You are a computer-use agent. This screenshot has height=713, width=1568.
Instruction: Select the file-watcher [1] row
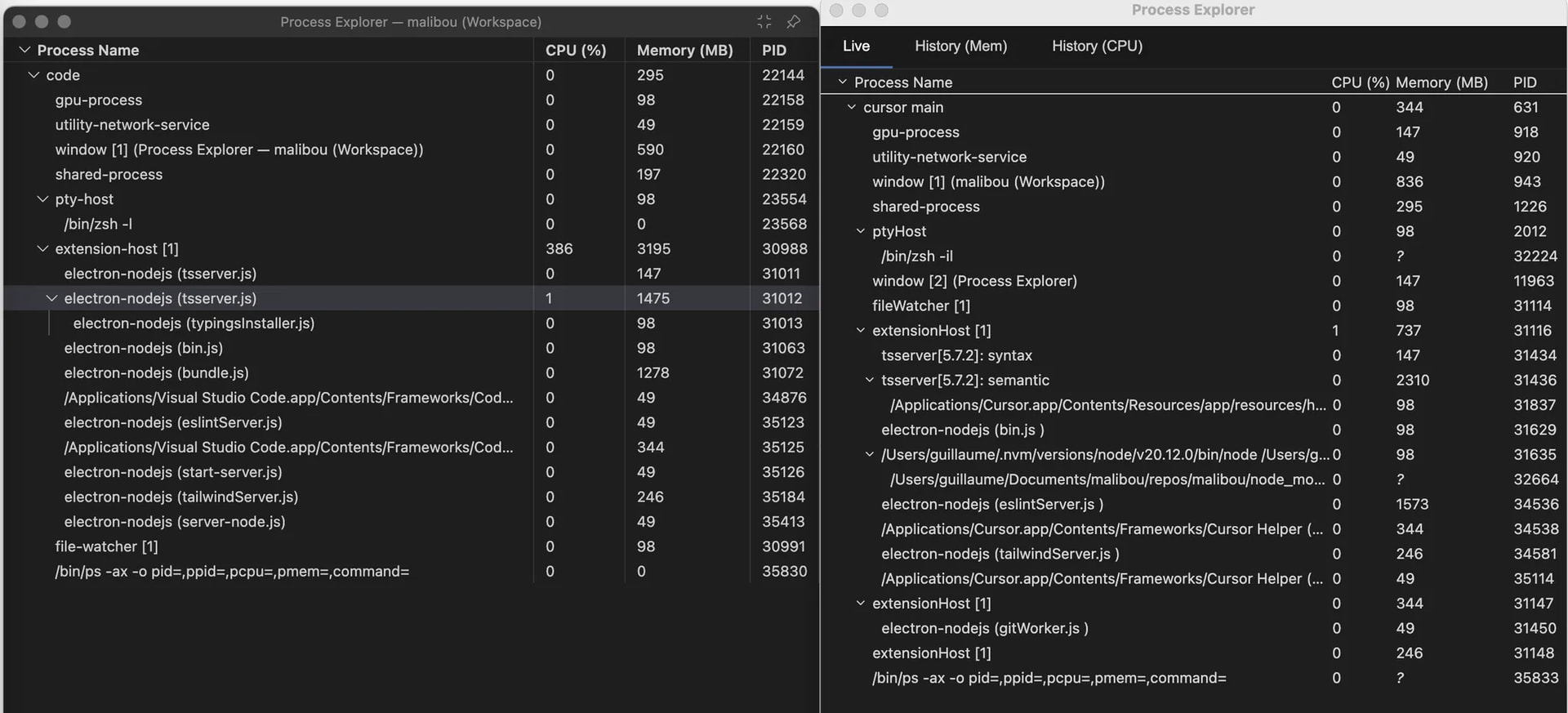click(x=412, y=547)
